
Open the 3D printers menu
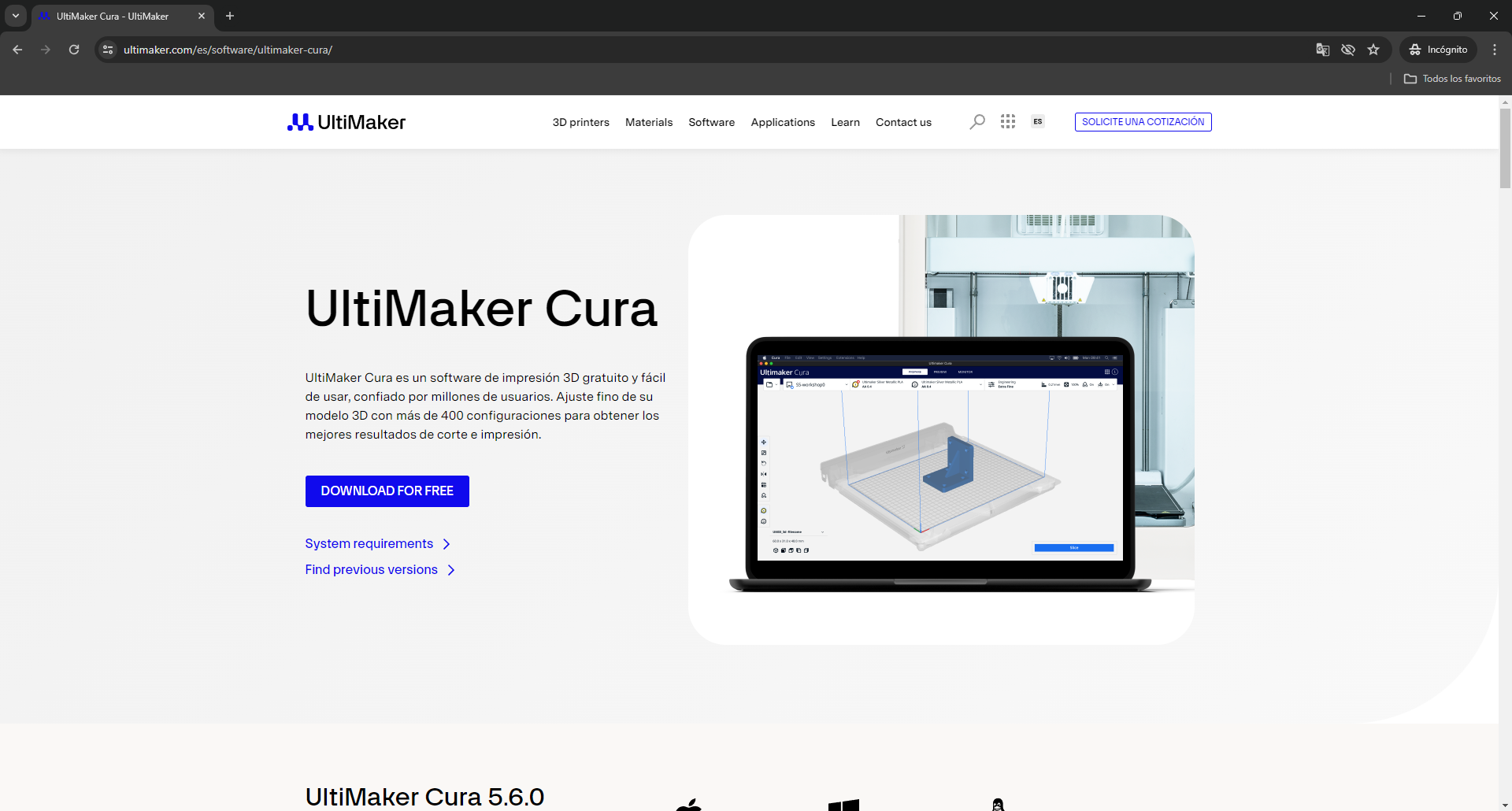[581, 122]
